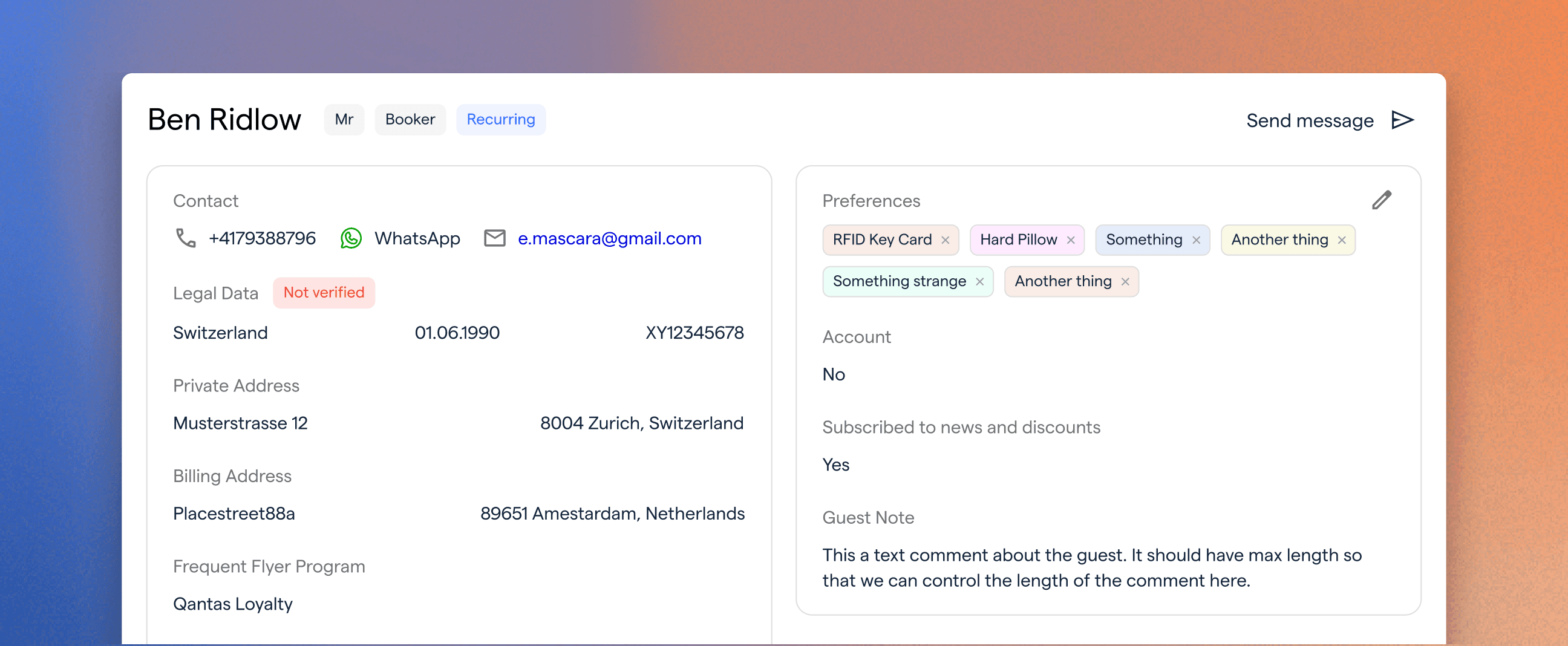Image resolution: width=1568 pixels, height=646 pixels.
Task: Click the Not verified status badge
Action: (324, 293)
